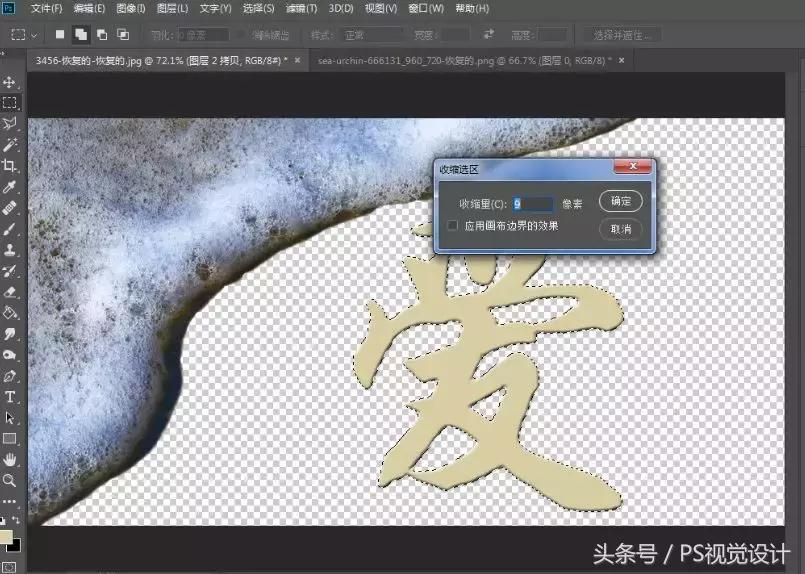This screenshot has width=805, height=574.
Task: Select the Path Selection arrow tool
Action: 9,418
